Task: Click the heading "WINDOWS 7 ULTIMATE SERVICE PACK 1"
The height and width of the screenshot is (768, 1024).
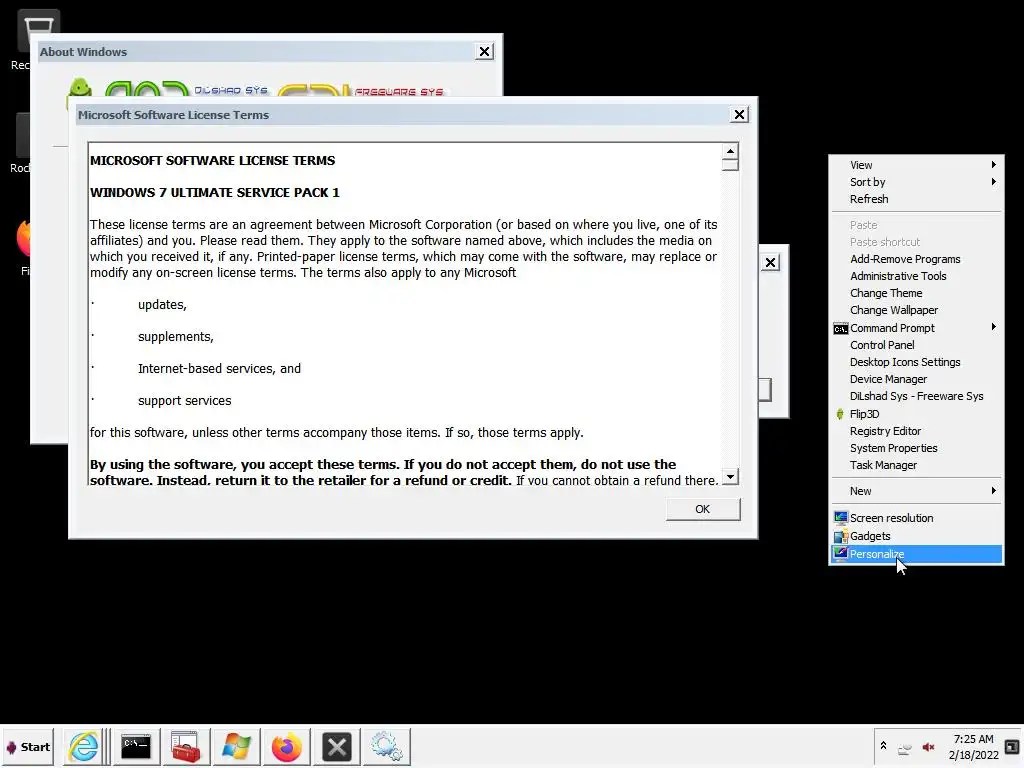Action: tap(214, 193)
